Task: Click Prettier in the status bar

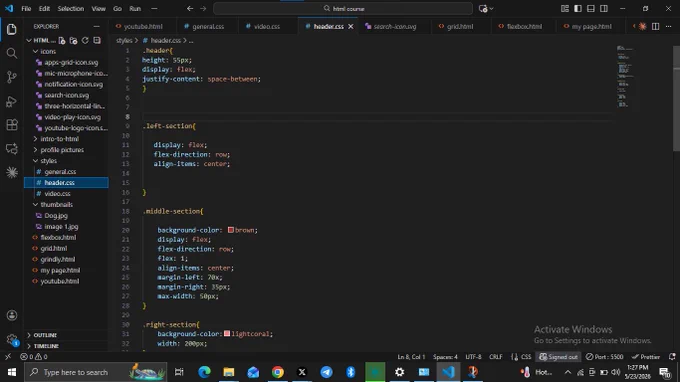Action: pos(646,357)
